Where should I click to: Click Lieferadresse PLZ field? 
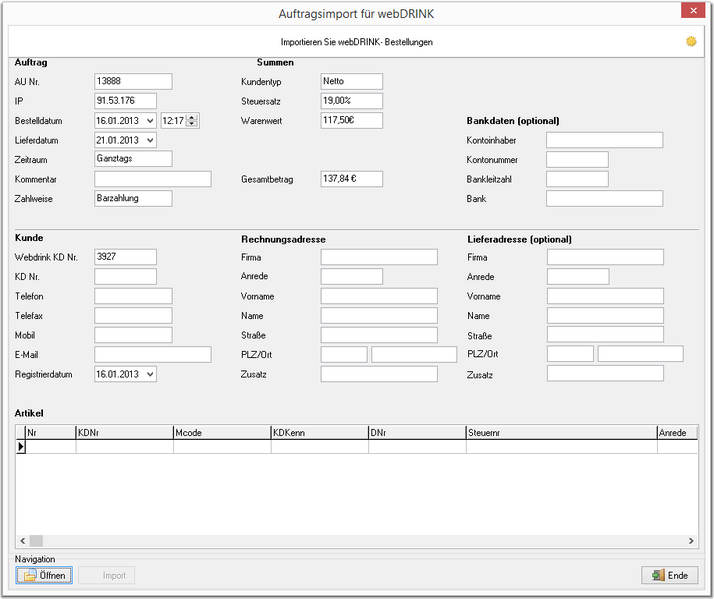[570, 354]
